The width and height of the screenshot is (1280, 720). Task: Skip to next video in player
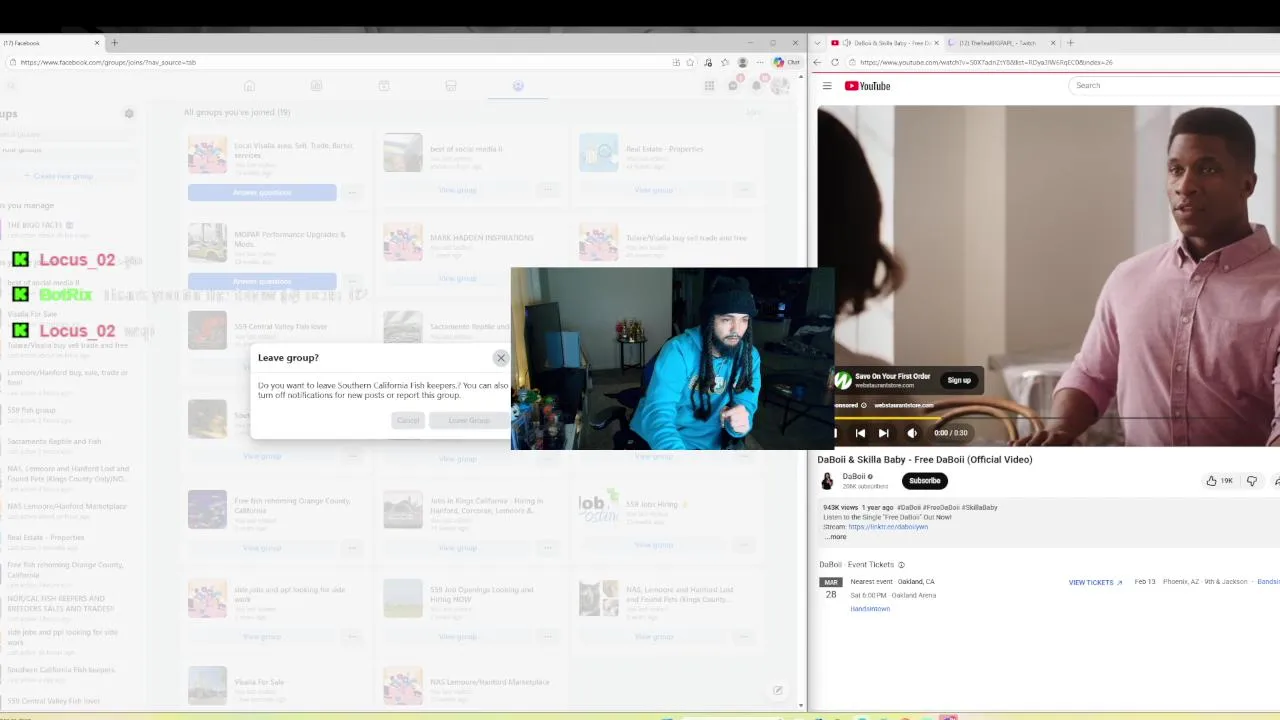click(x=883, y=433)
